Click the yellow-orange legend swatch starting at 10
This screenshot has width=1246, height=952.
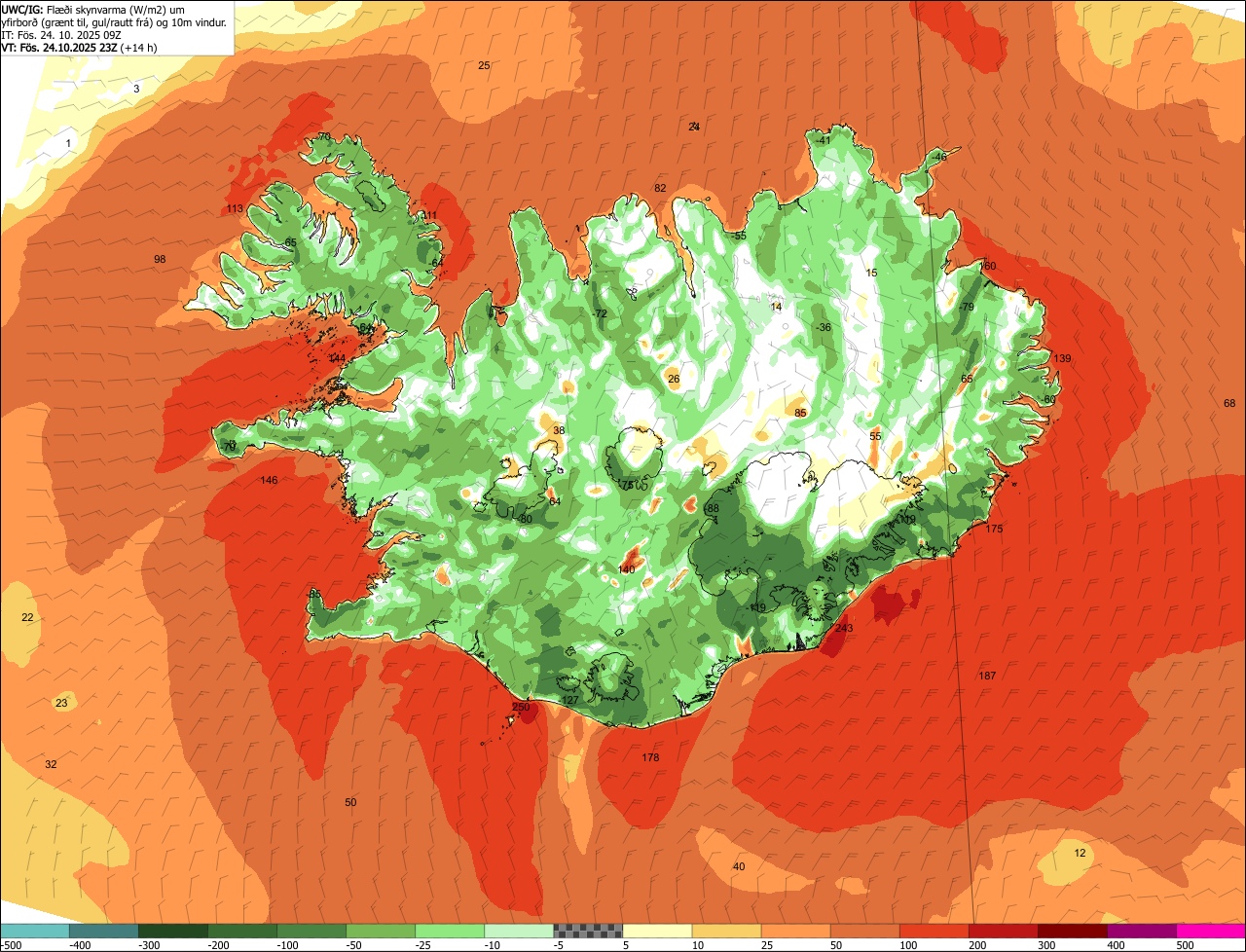click(x=726, y=931)
